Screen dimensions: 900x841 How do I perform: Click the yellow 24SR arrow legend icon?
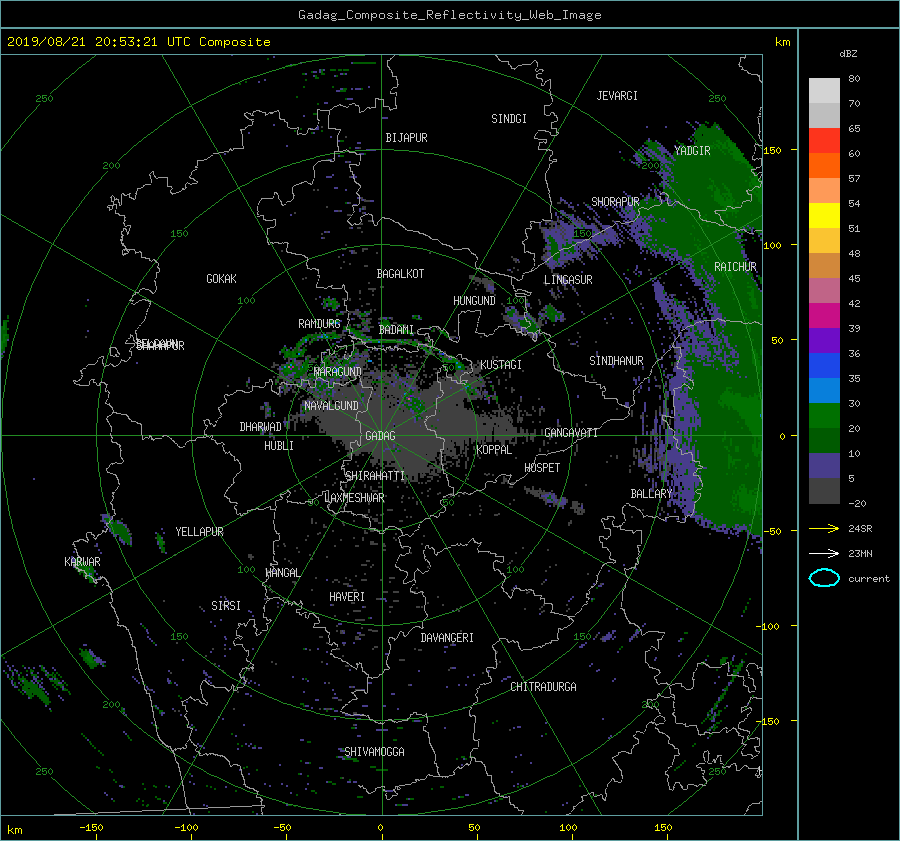[824, 528]
